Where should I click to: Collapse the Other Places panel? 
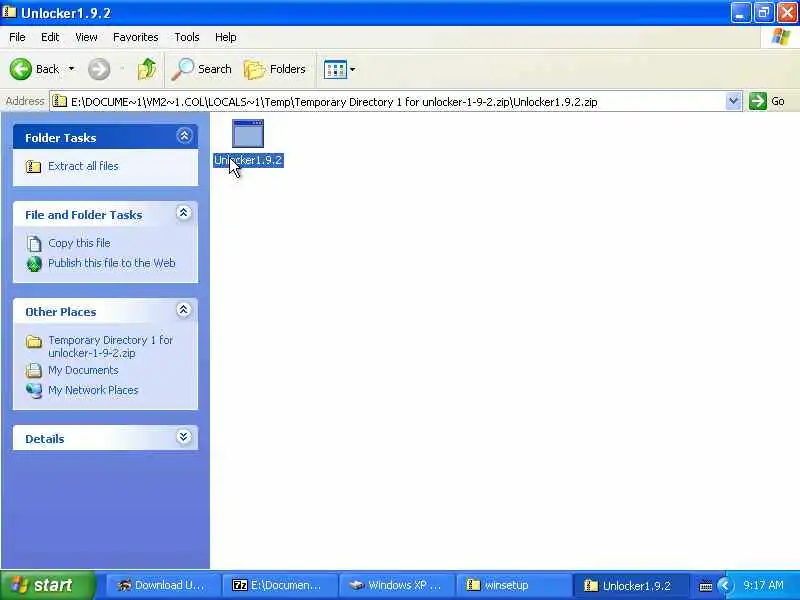click(184, 310)
